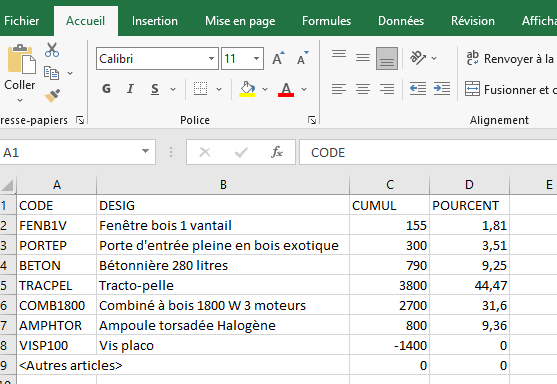Screen dimensions: 557x384
Task: Click the text orientation icon
Action: [418, 58]
